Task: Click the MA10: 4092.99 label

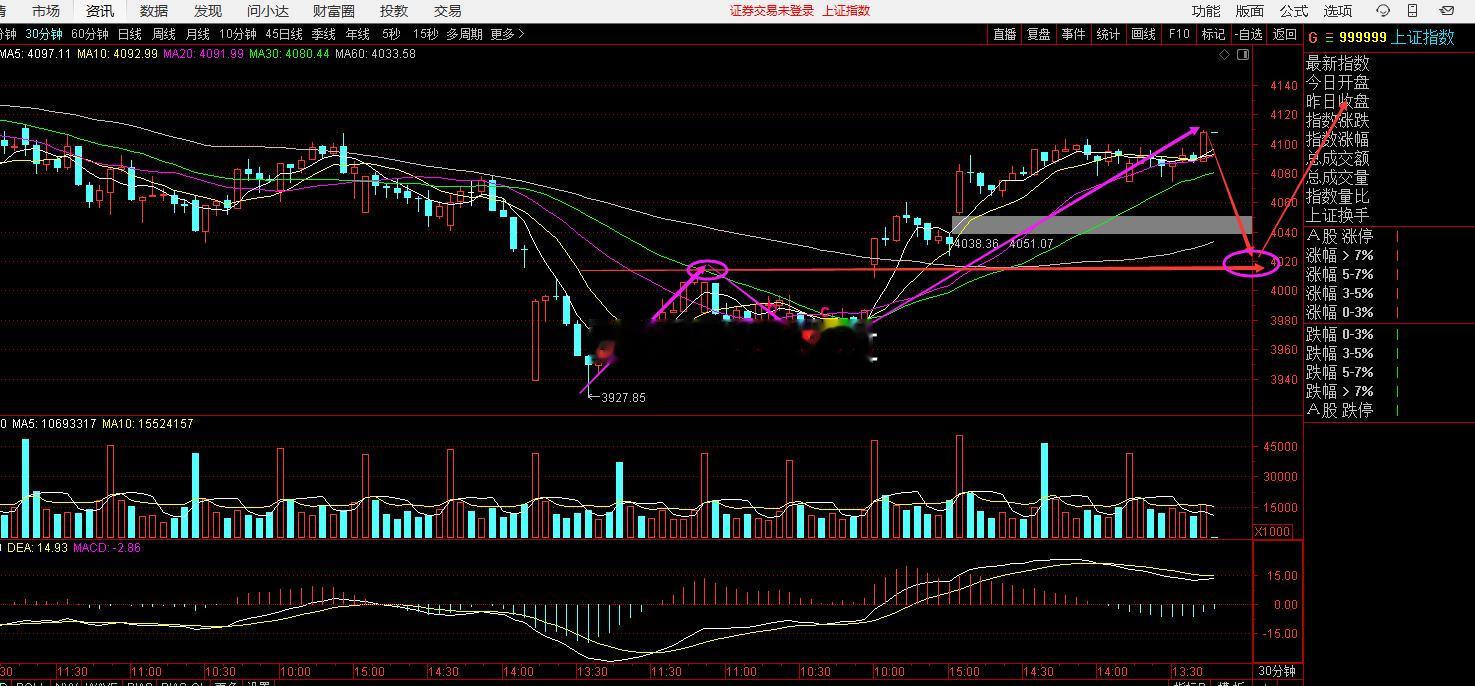Action: 117,54
